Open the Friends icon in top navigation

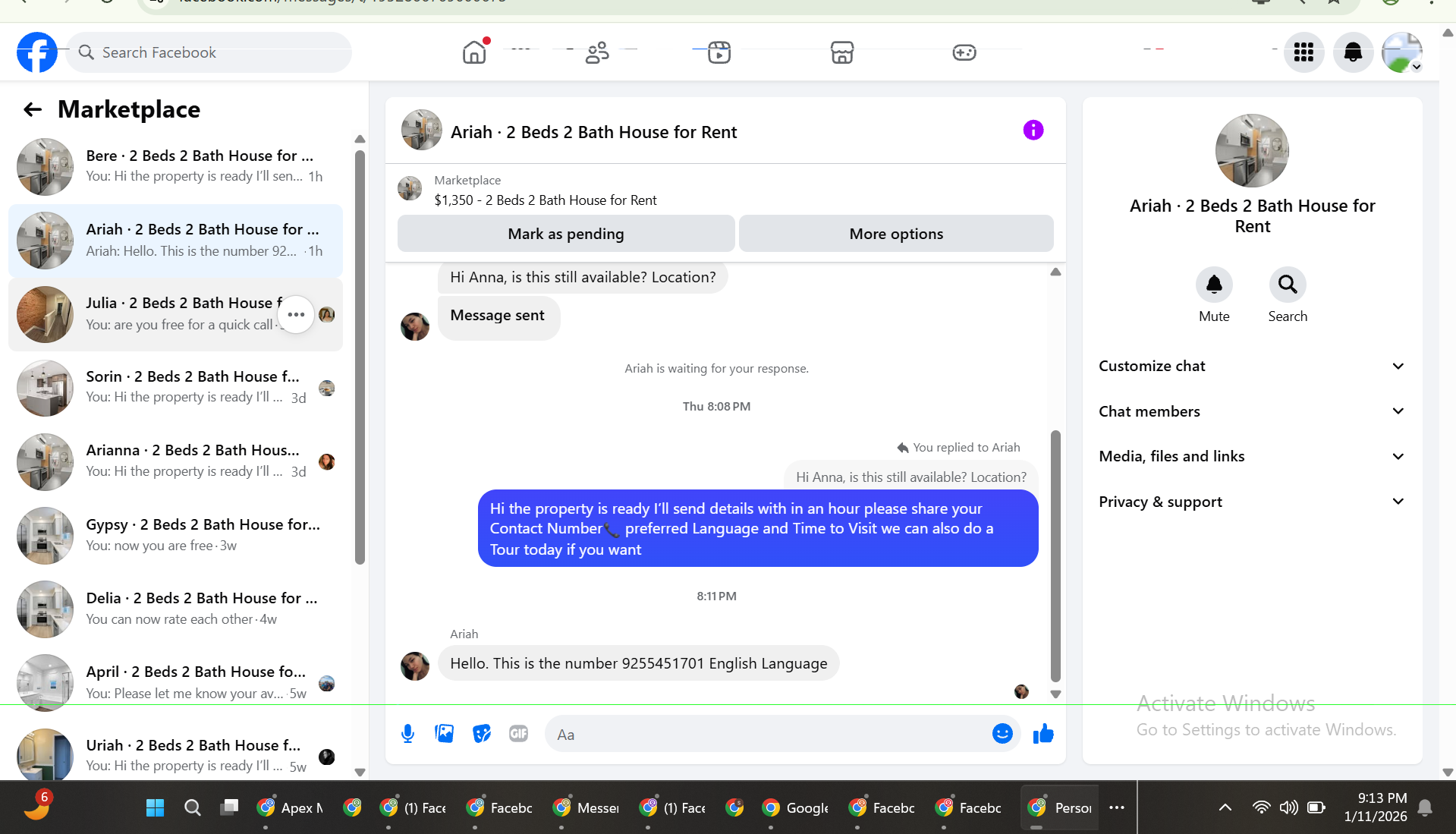click(597, 52)
